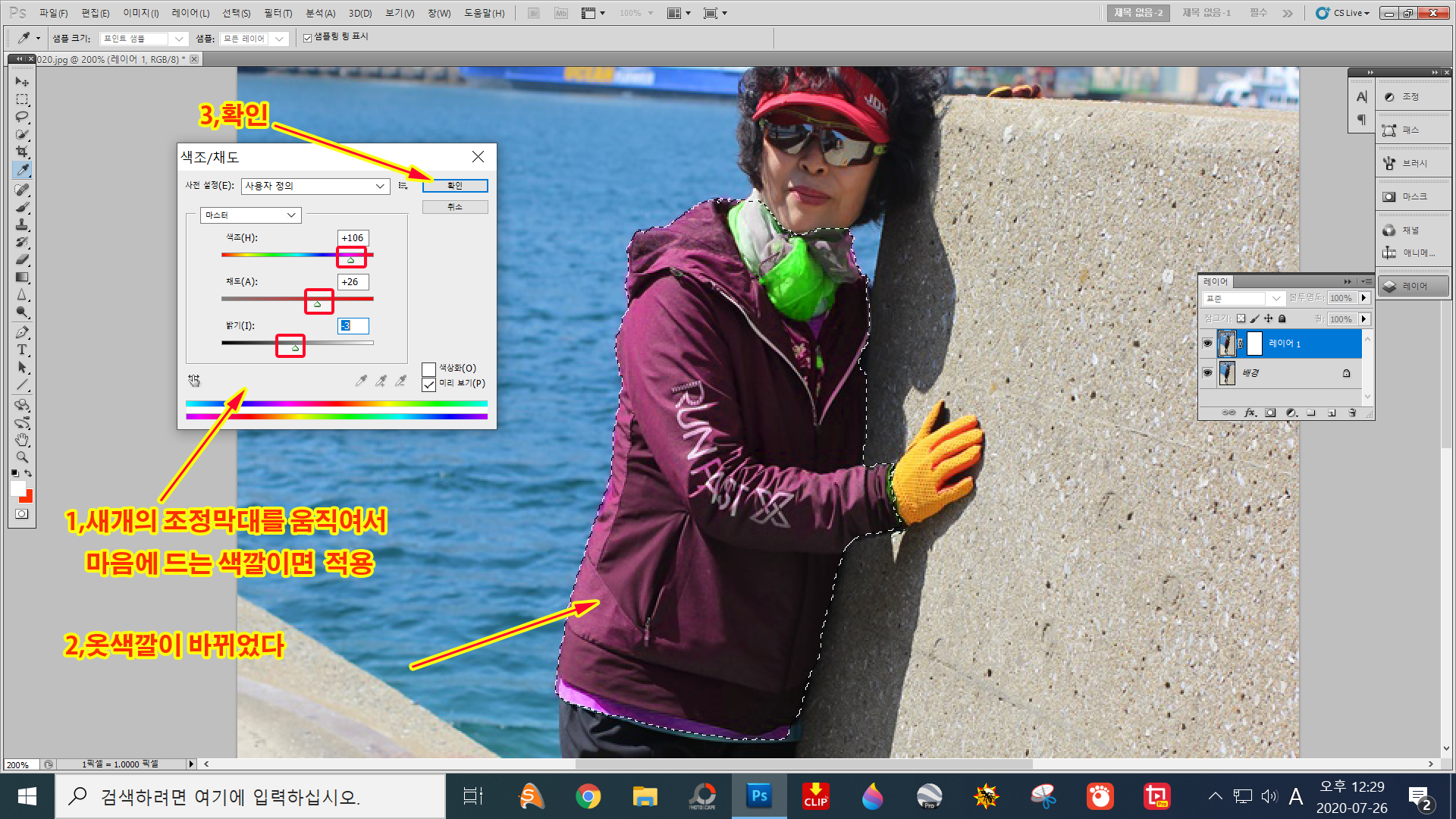Select the Zoom magnifier tool
The height and width of the screenshot is (819, 1456).
(x=21, y=457)
